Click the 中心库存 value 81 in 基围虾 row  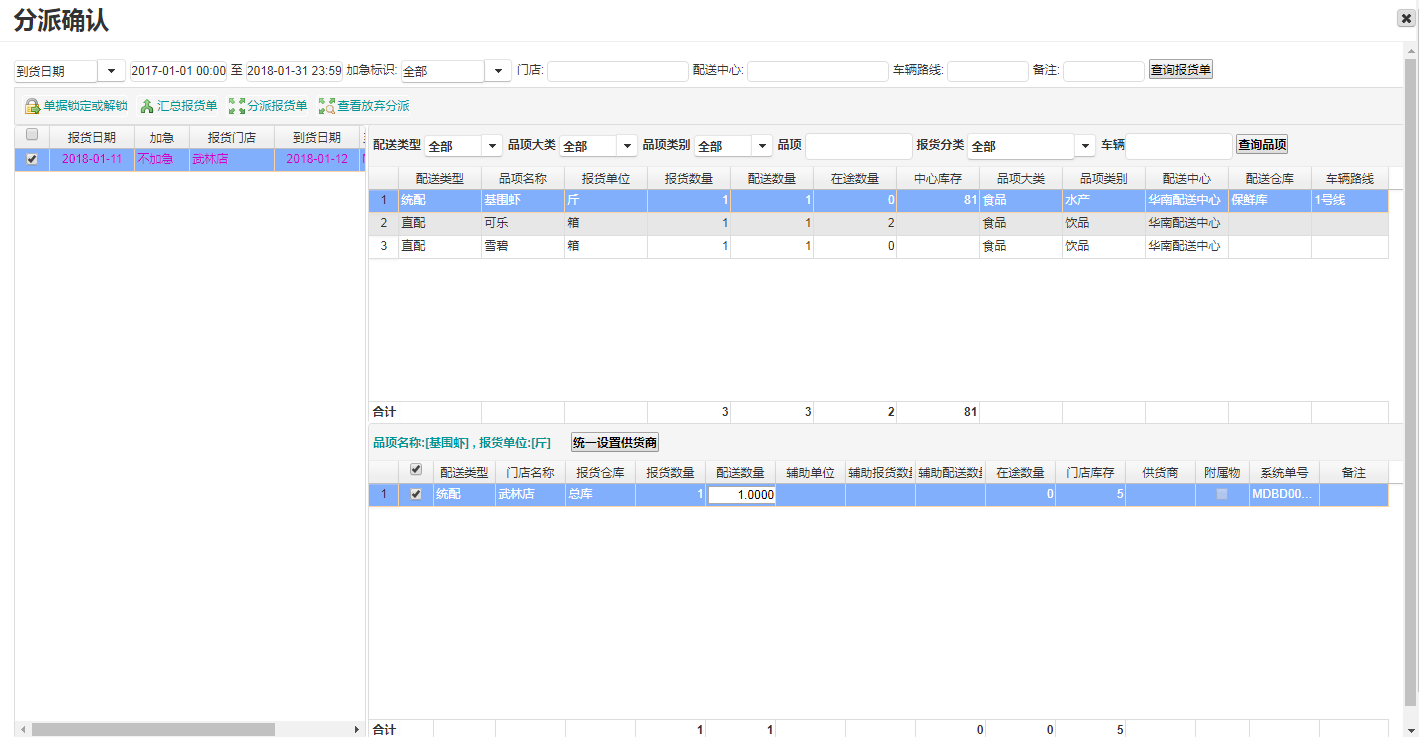pyautogui.click(x=938, y=201)
